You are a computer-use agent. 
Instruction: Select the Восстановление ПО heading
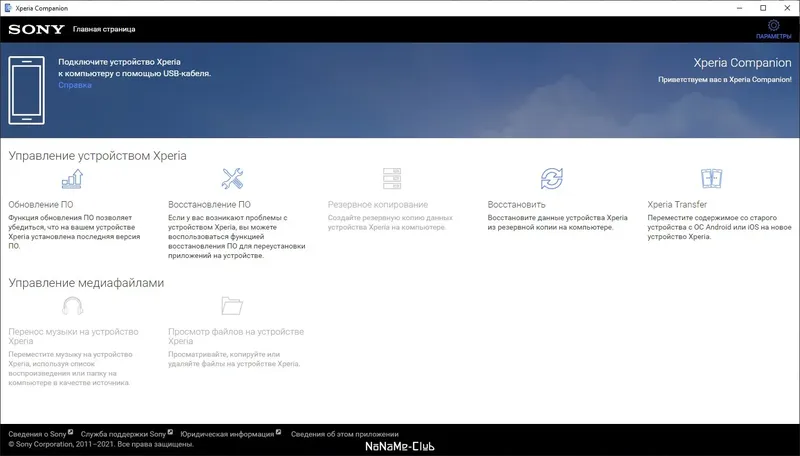[209, 205]
